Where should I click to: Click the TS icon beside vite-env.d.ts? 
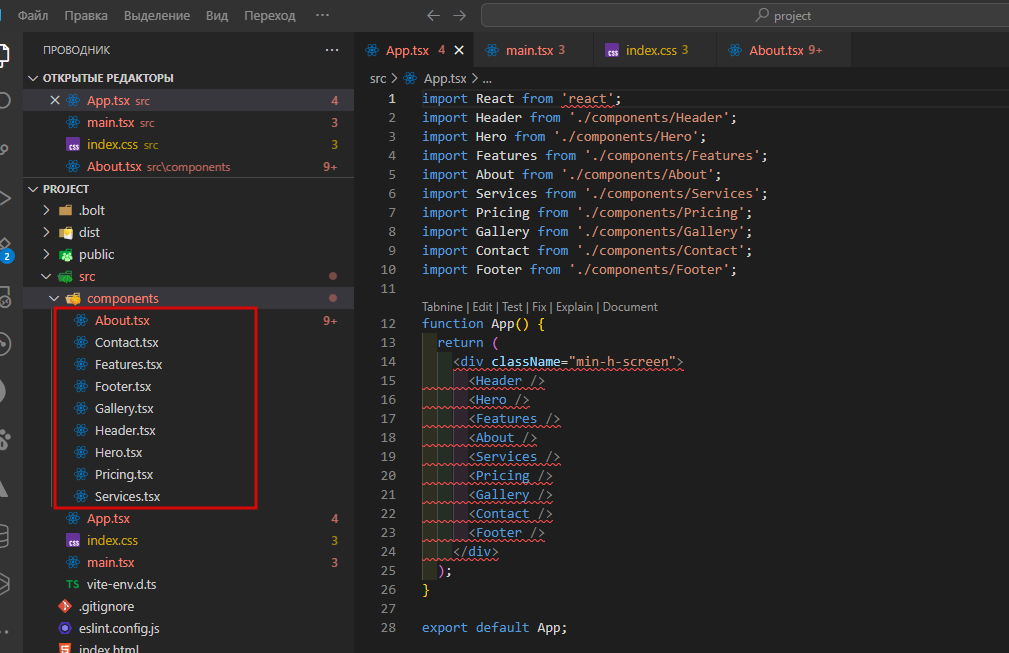click(73, 584)
